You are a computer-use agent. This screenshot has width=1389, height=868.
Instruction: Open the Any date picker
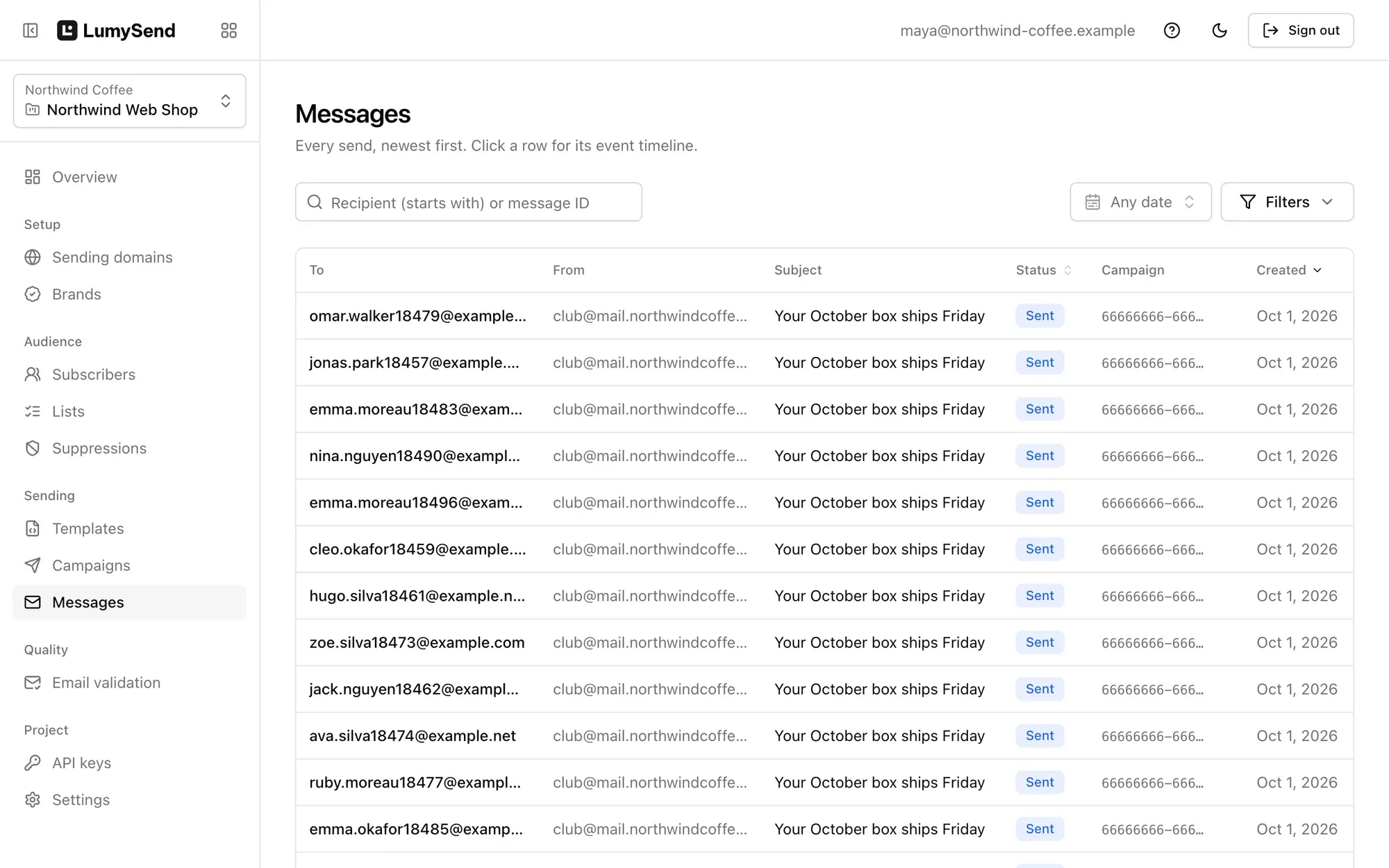click(1140, 202)
